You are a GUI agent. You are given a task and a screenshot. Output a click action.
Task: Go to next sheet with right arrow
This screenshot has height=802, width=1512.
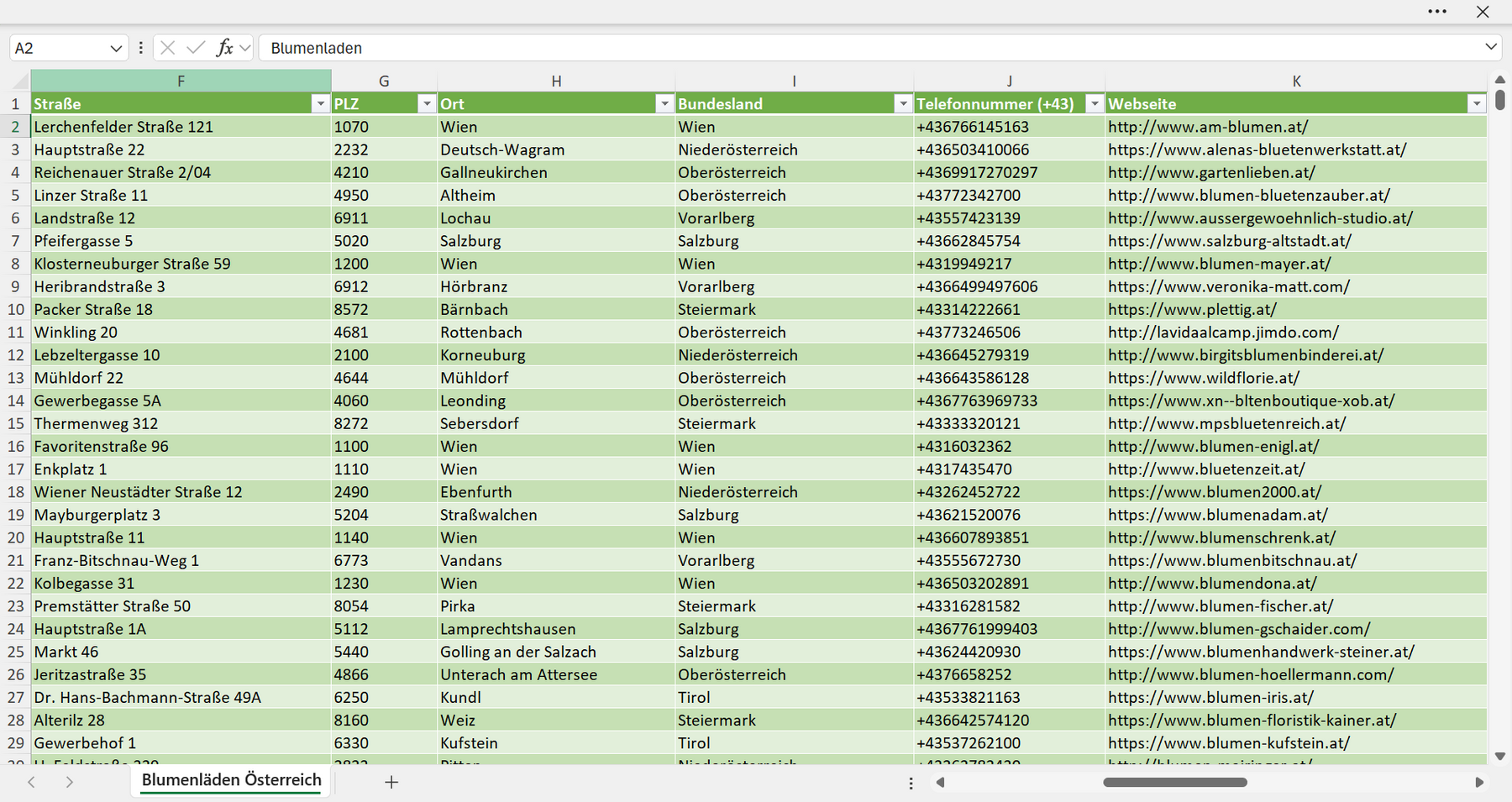point(70,782)
